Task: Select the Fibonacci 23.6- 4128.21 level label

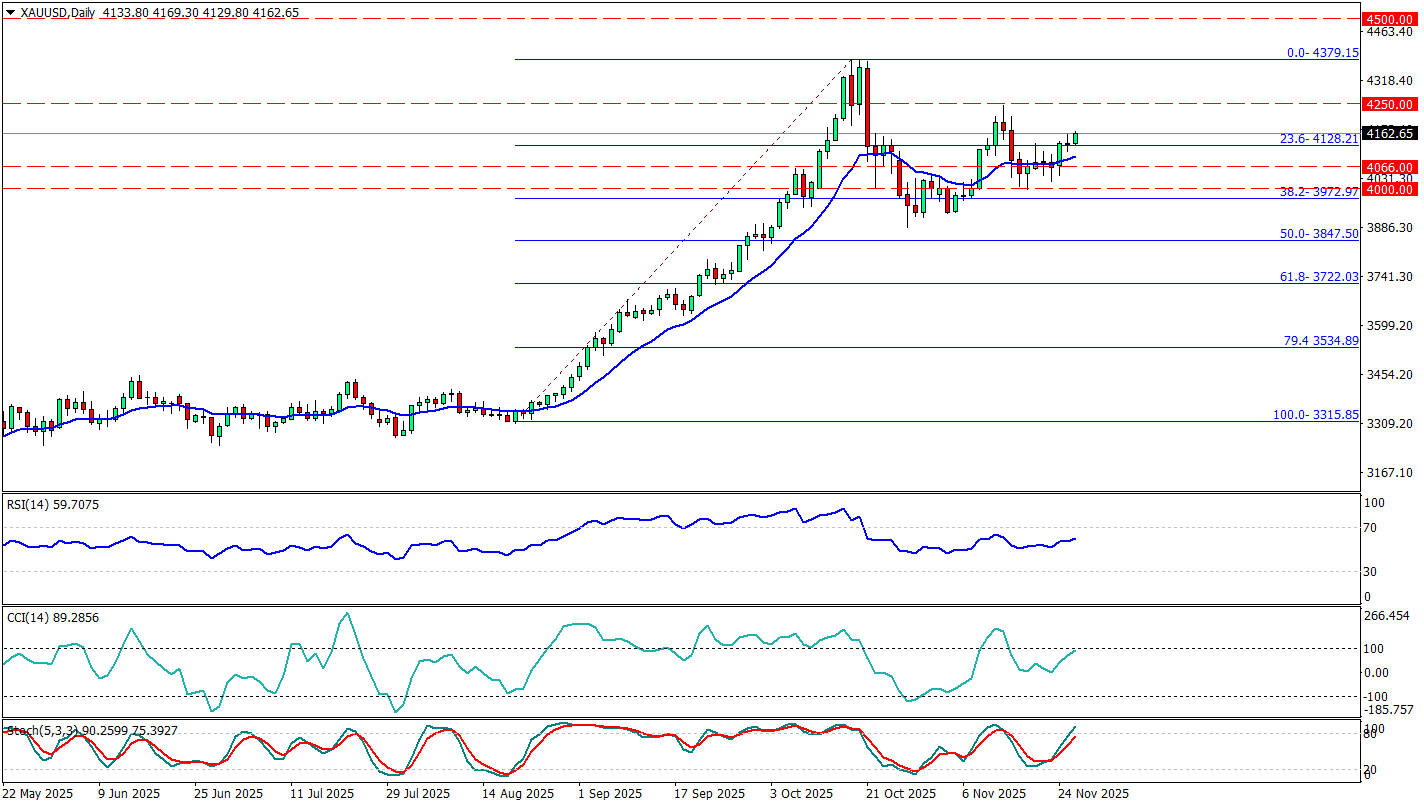Action: pyautogui.click(x=1319, y=139)
